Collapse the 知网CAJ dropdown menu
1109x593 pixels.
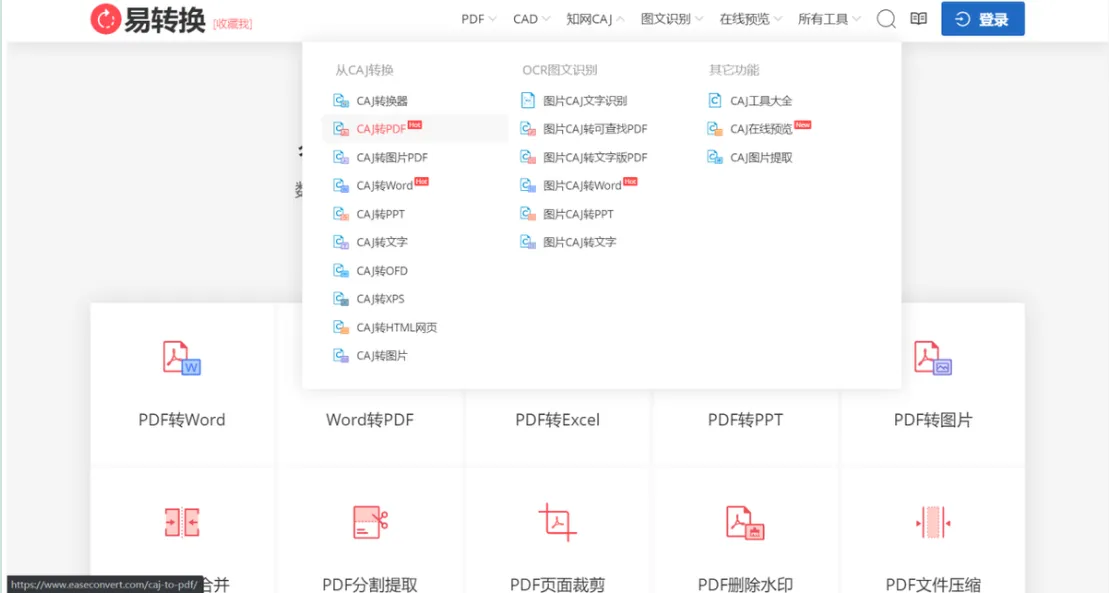(x=595, y=19)
